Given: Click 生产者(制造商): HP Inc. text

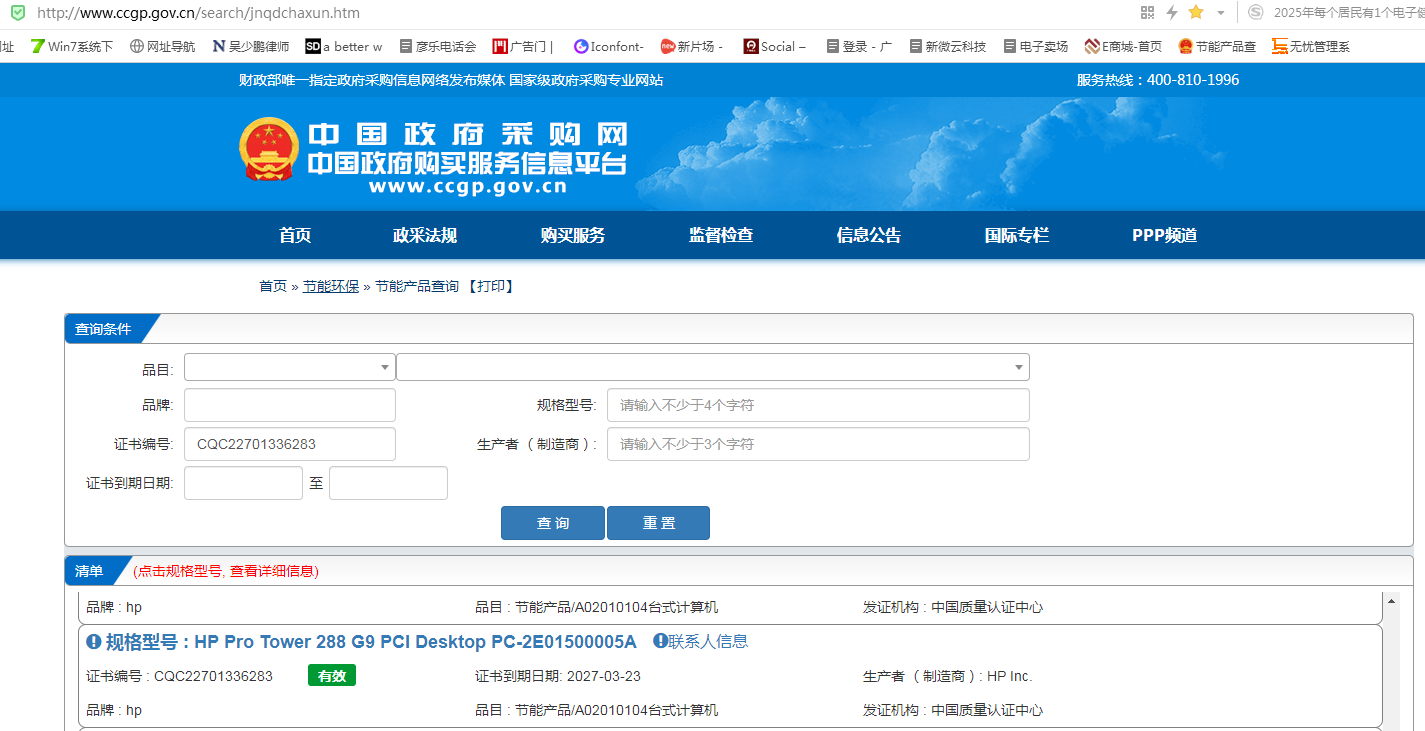Looking at the screenshot, I should pyautogui.click(x=948, y=676).
